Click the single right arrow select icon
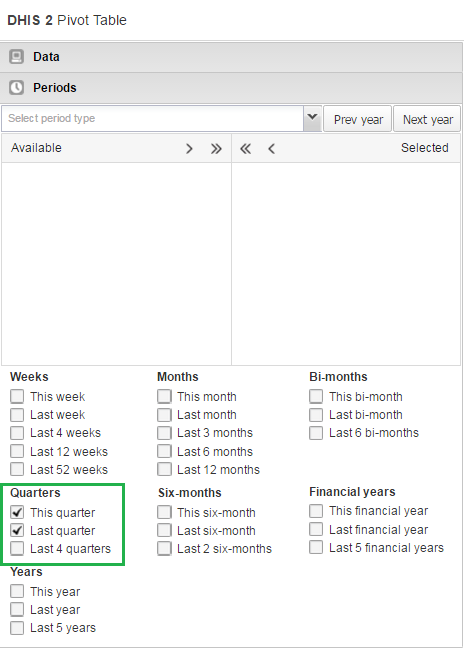The image size is (464, 648). (189, 148)
